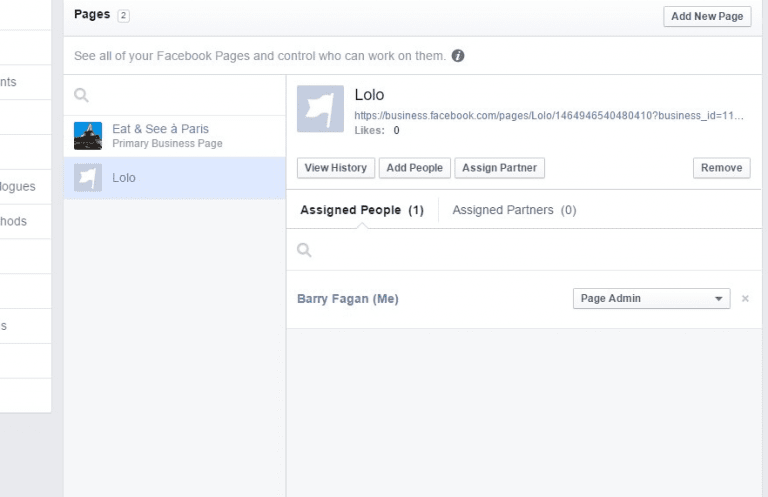Focus the pages list search field

tap(174, 95)
